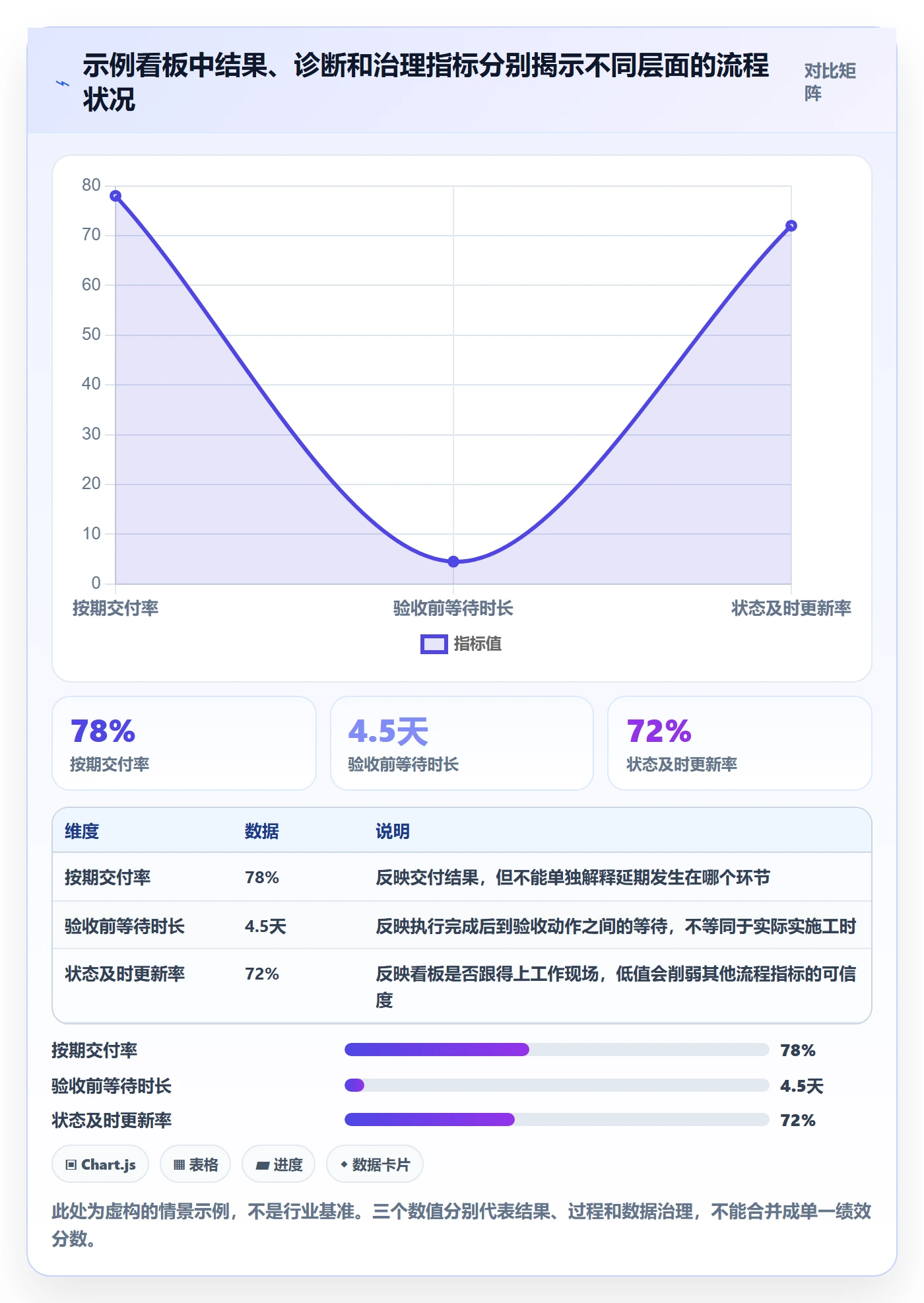Select the 状态及时更新率 data point on chart

791,226
